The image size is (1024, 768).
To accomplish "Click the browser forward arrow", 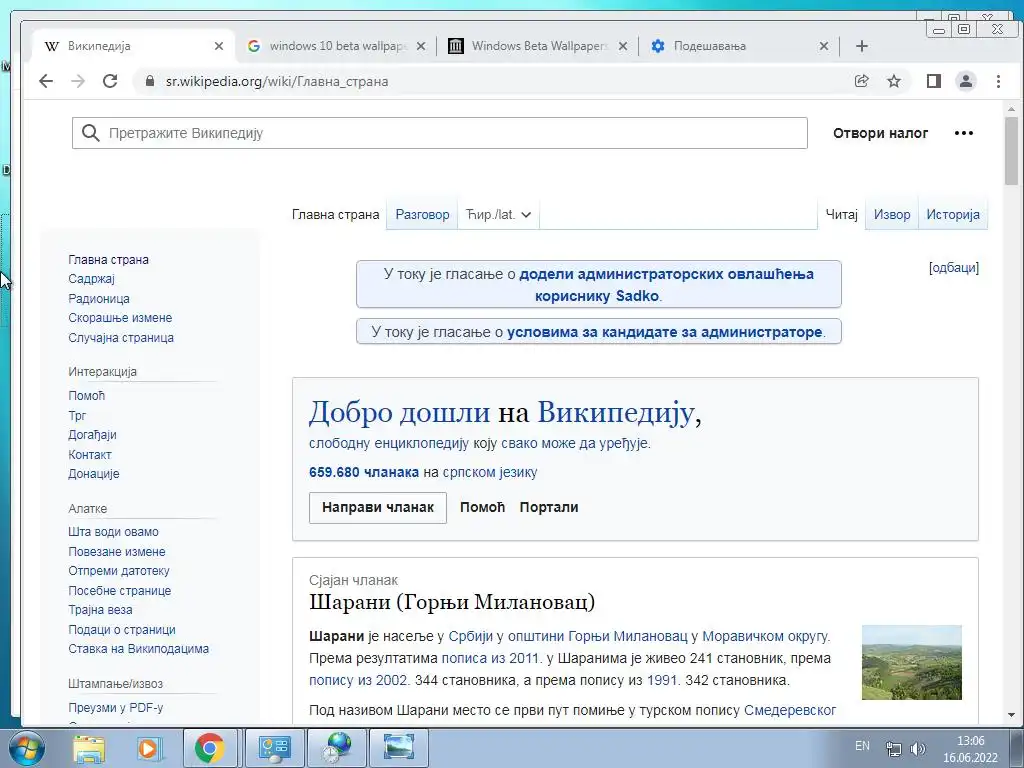I will point(78,81).
